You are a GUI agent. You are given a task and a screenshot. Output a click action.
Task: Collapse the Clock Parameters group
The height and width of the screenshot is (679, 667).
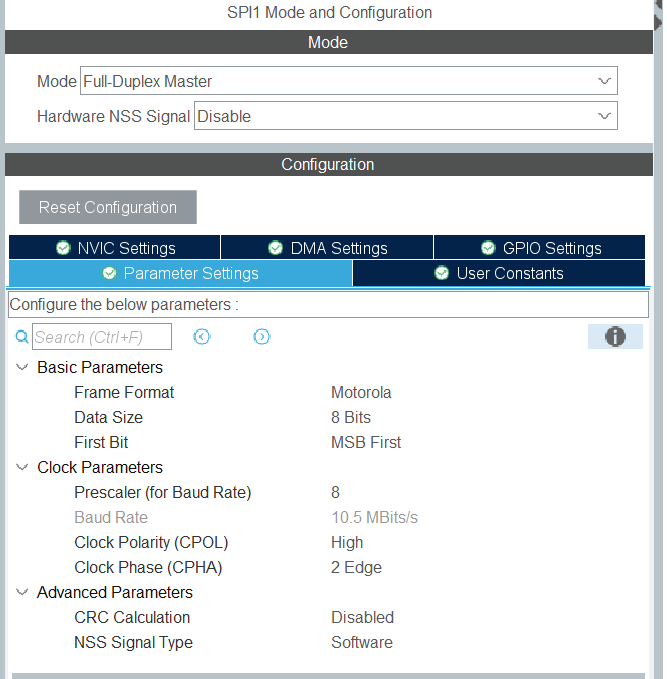22,468
